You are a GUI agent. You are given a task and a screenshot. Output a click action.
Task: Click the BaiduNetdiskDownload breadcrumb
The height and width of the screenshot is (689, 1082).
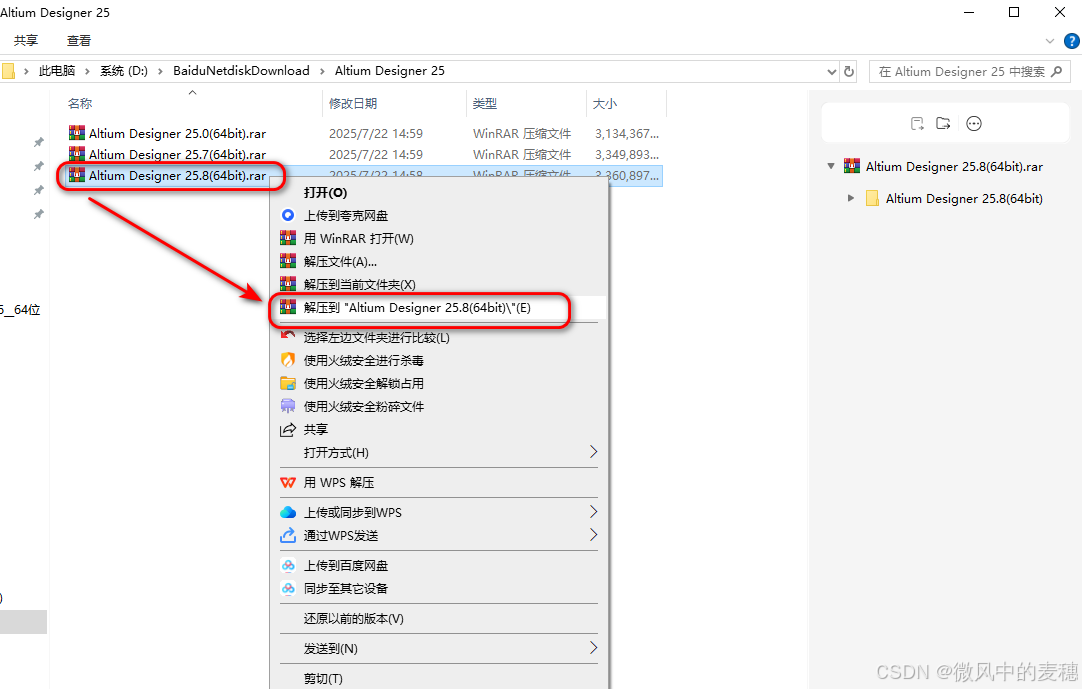coord(241,70)
